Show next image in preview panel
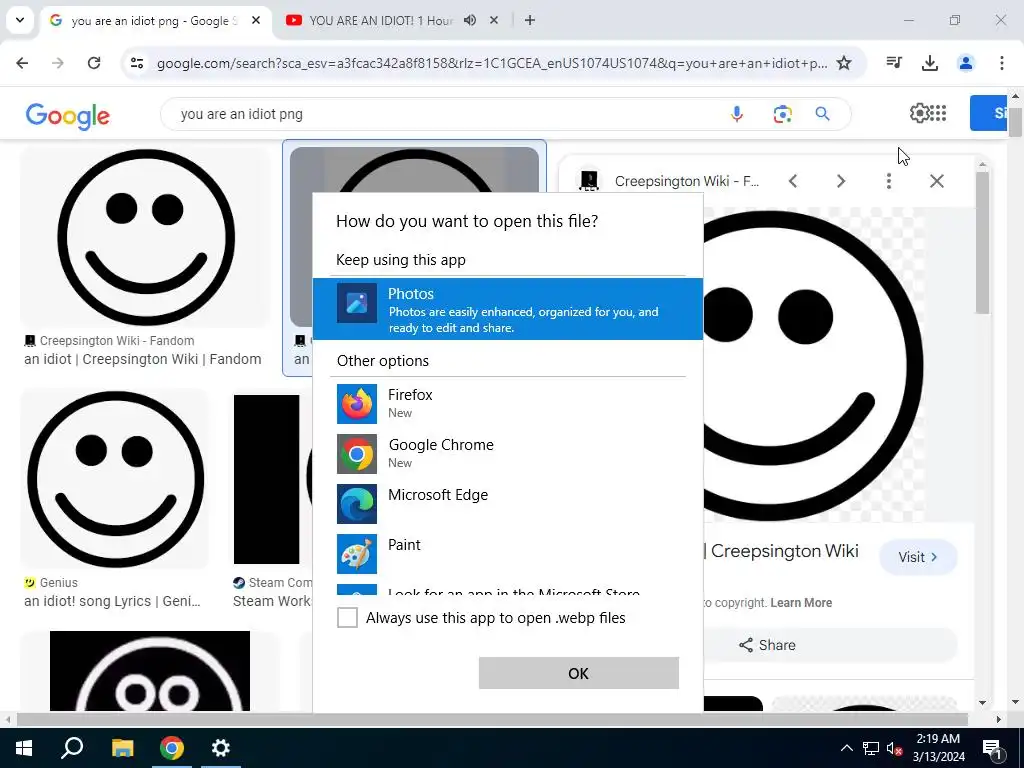Image resolution: width=1024 pixels, height=768 pixels. 841,181
